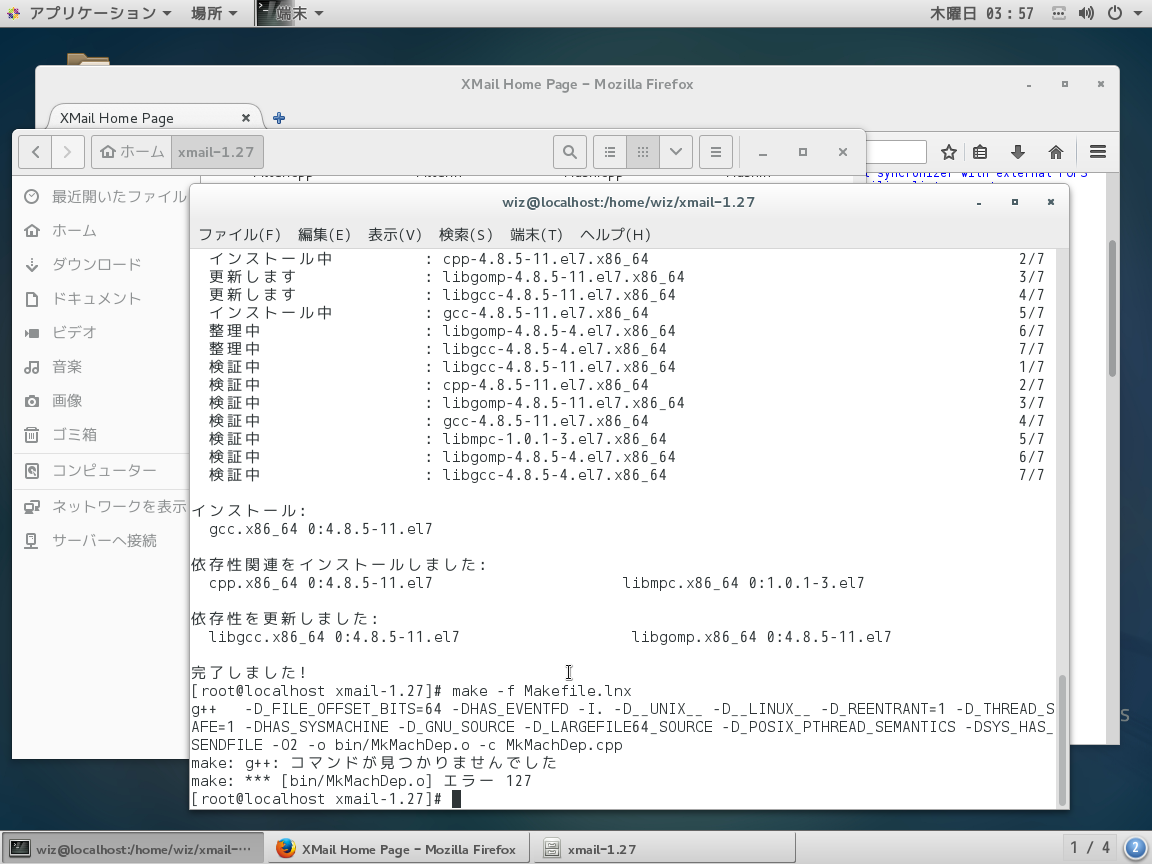This screenshot has width=1152, height=864.
Task: Open the terminal ヘルプ(H) menu
Action: [x=615, y=234]
